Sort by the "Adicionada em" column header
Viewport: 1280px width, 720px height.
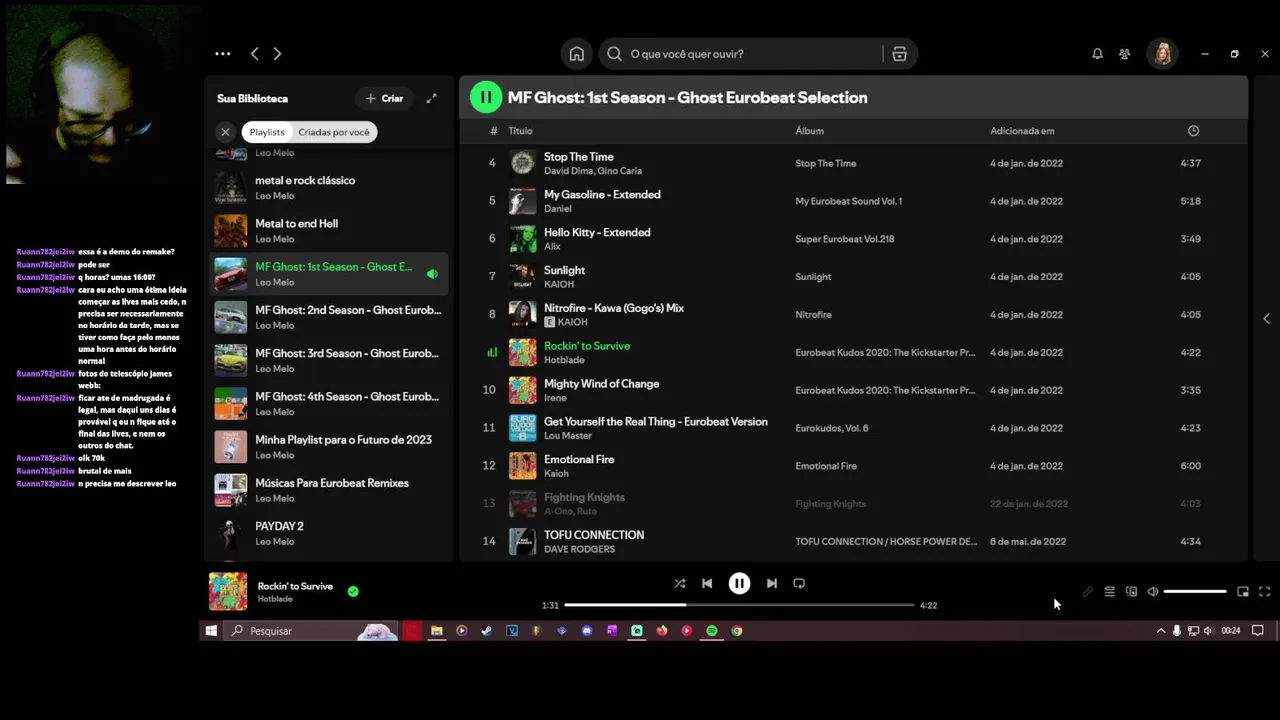[x=1022, y=131]
